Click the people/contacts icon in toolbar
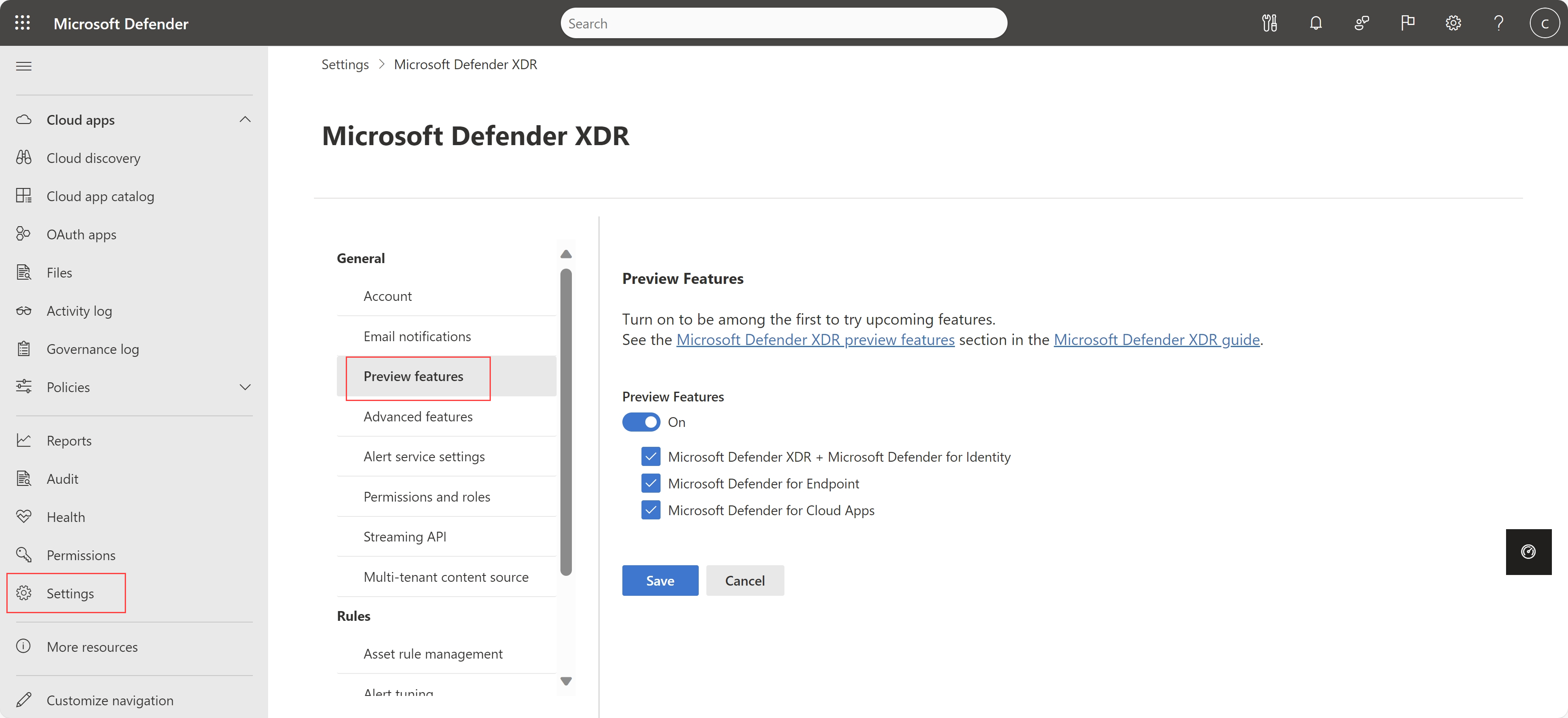1568x718 pixels. [x=1361, y=23]
